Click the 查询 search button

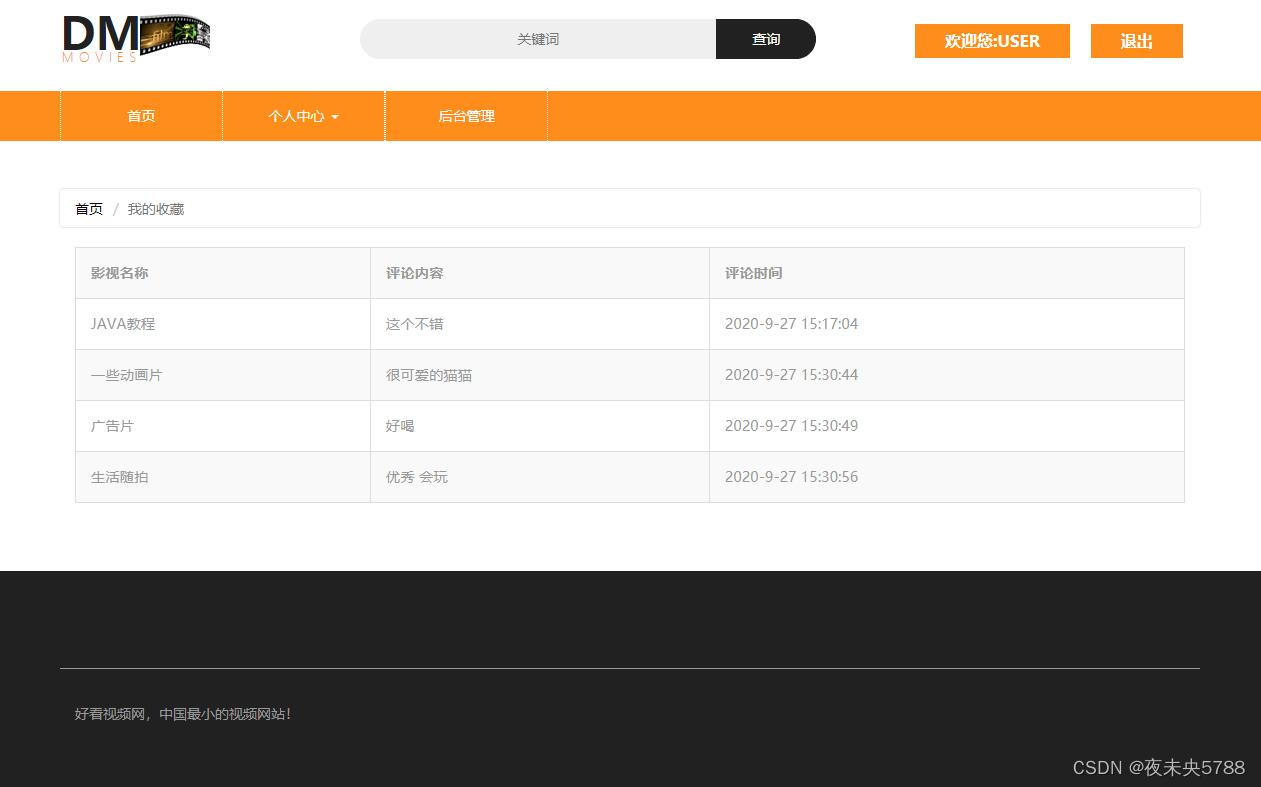click(766, 39)
